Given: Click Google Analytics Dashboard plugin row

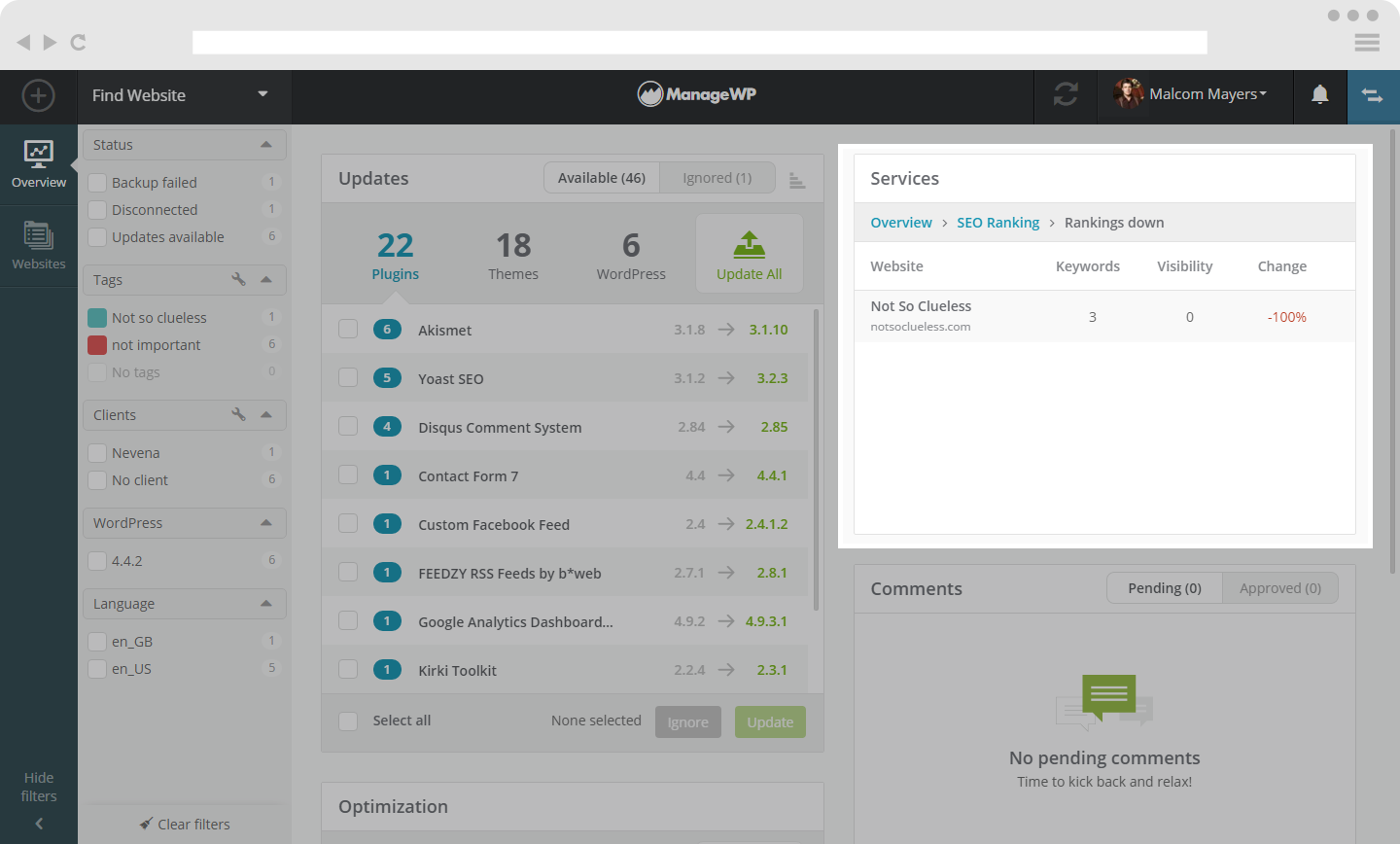Looking at the screenshot, I should [565, 620].
